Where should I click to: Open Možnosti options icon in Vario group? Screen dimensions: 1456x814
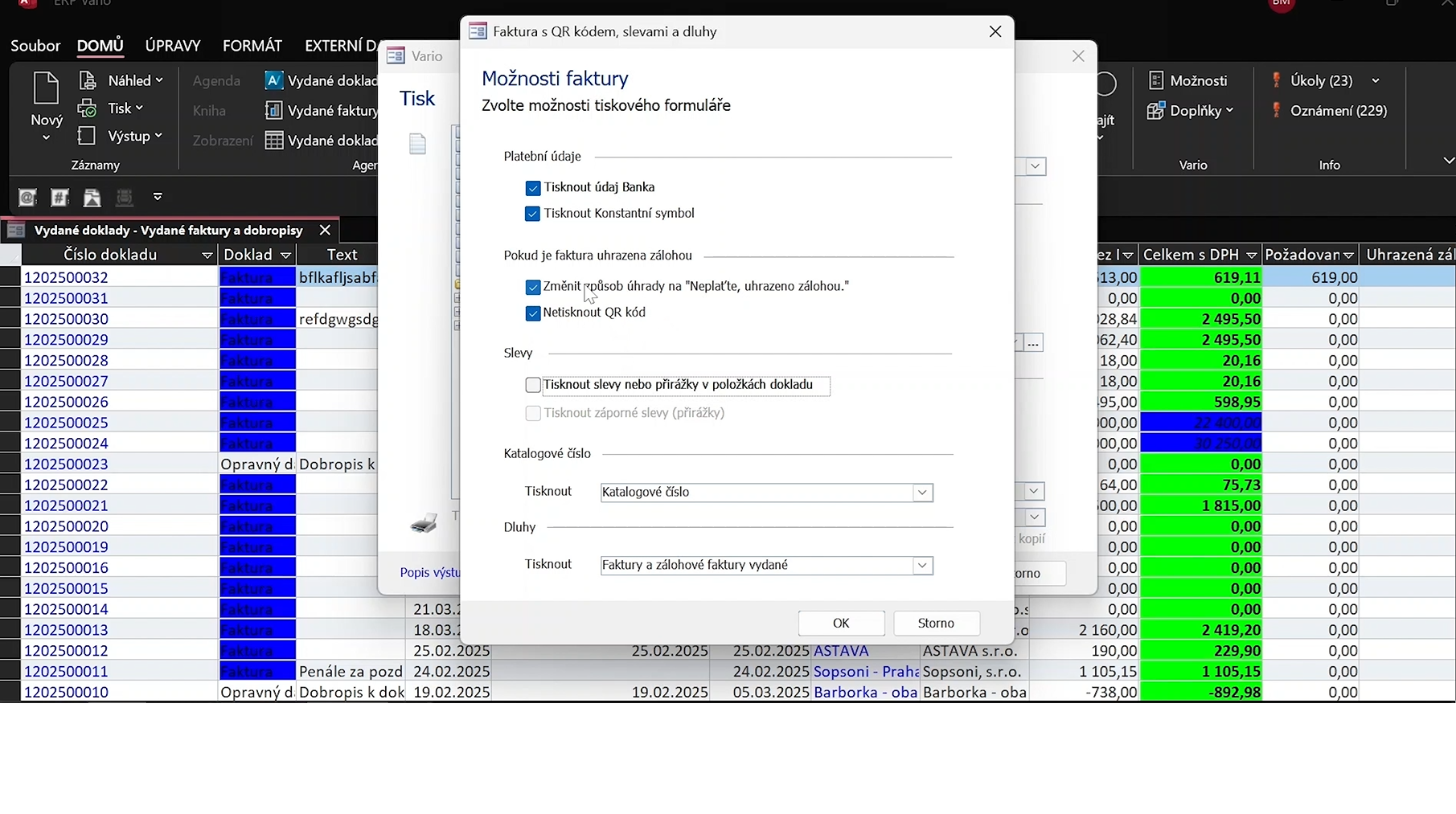1156,80
